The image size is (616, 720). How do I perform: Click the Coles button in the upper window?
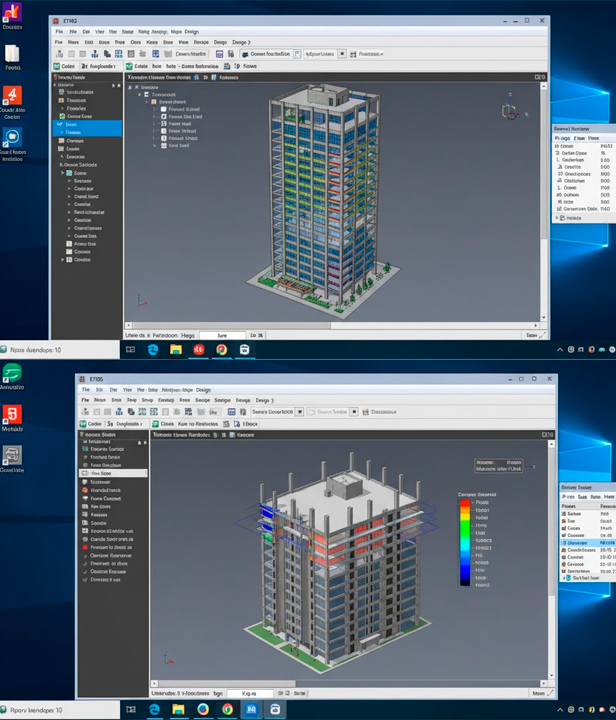coord(68,66)
